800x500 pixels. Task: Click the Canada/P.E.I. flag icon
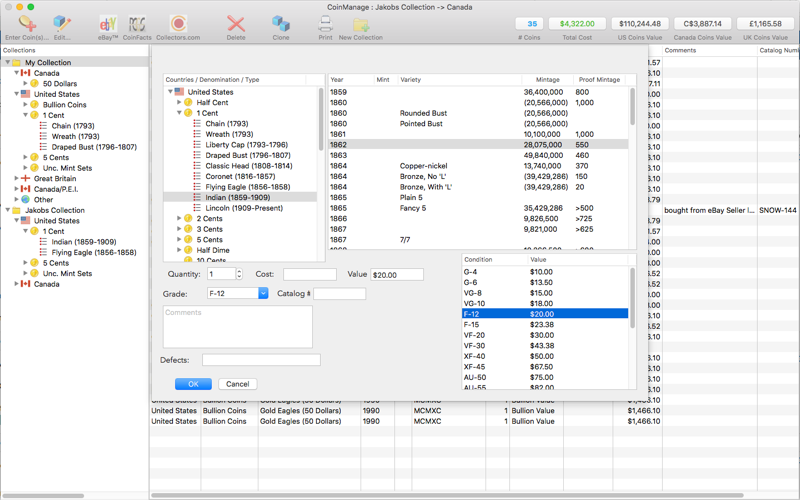pyautogui.click(x=26, y=189)
